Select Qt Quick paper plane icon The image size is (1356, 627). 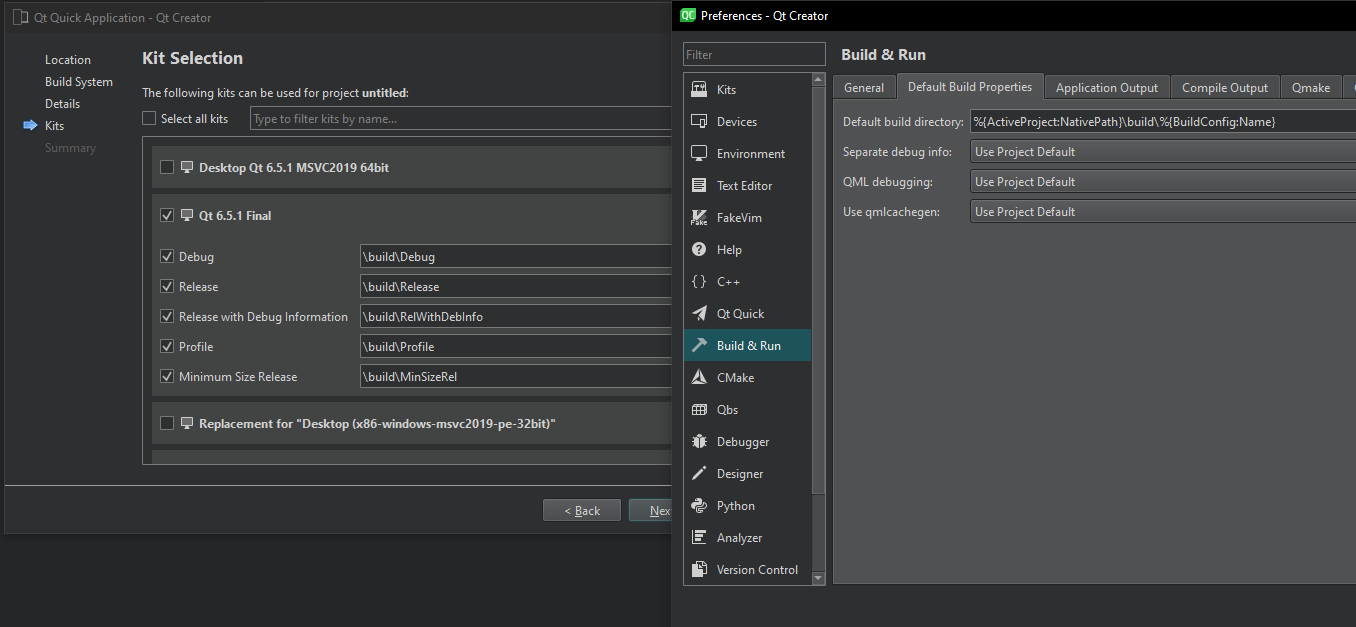(x=699, y=313)
